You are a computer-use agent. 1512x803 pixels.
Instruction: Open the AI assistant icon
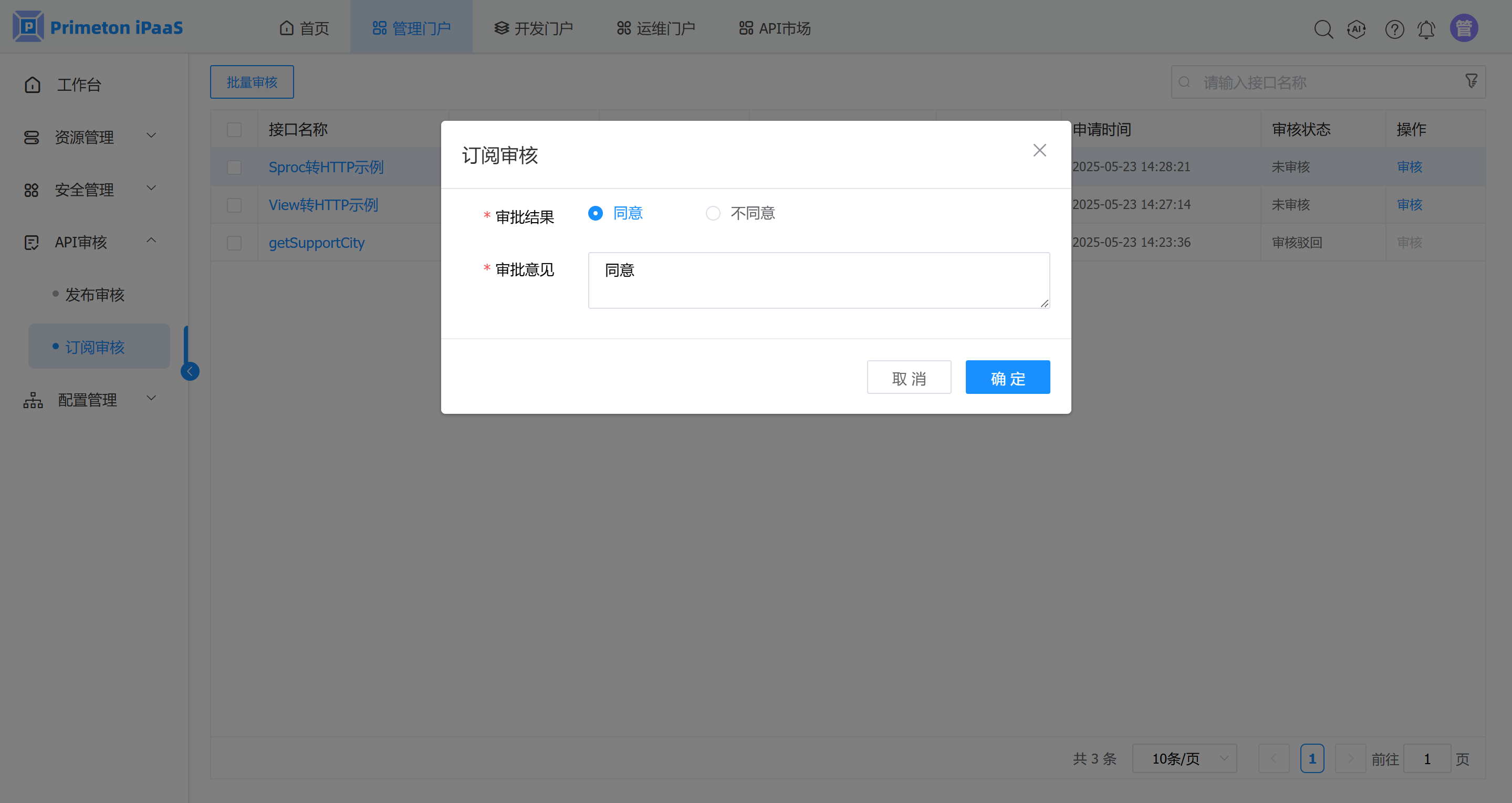coord(1357,29)
